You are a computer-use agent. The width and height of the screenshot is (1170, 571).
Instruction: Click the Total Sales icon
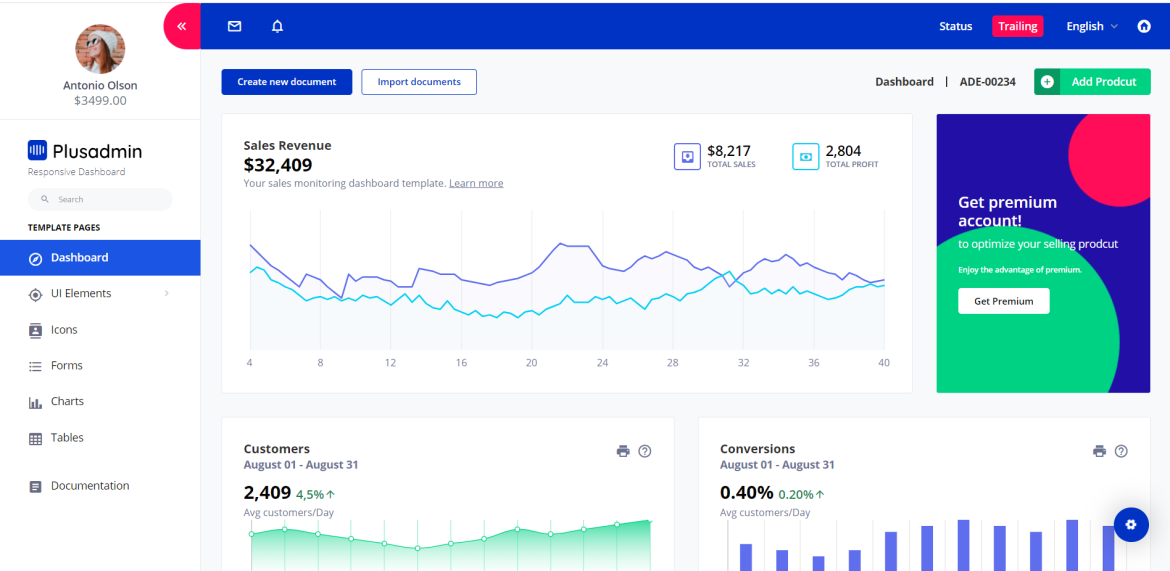click(x=687, y=157)
